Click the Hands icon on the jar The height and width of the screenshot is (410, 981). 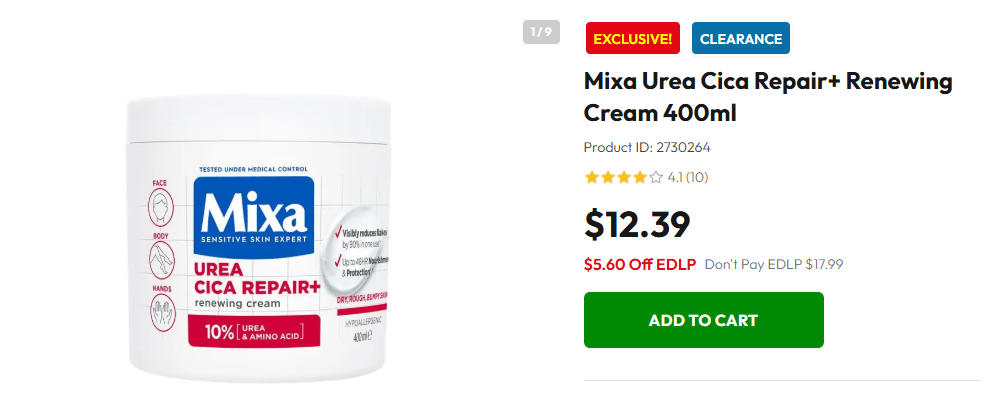click(x=162, y=312)
